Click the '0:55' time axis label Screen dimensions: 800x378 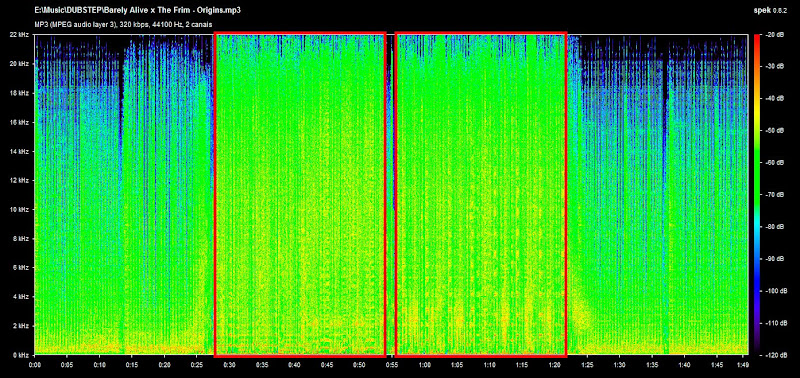tap(392, 365)
